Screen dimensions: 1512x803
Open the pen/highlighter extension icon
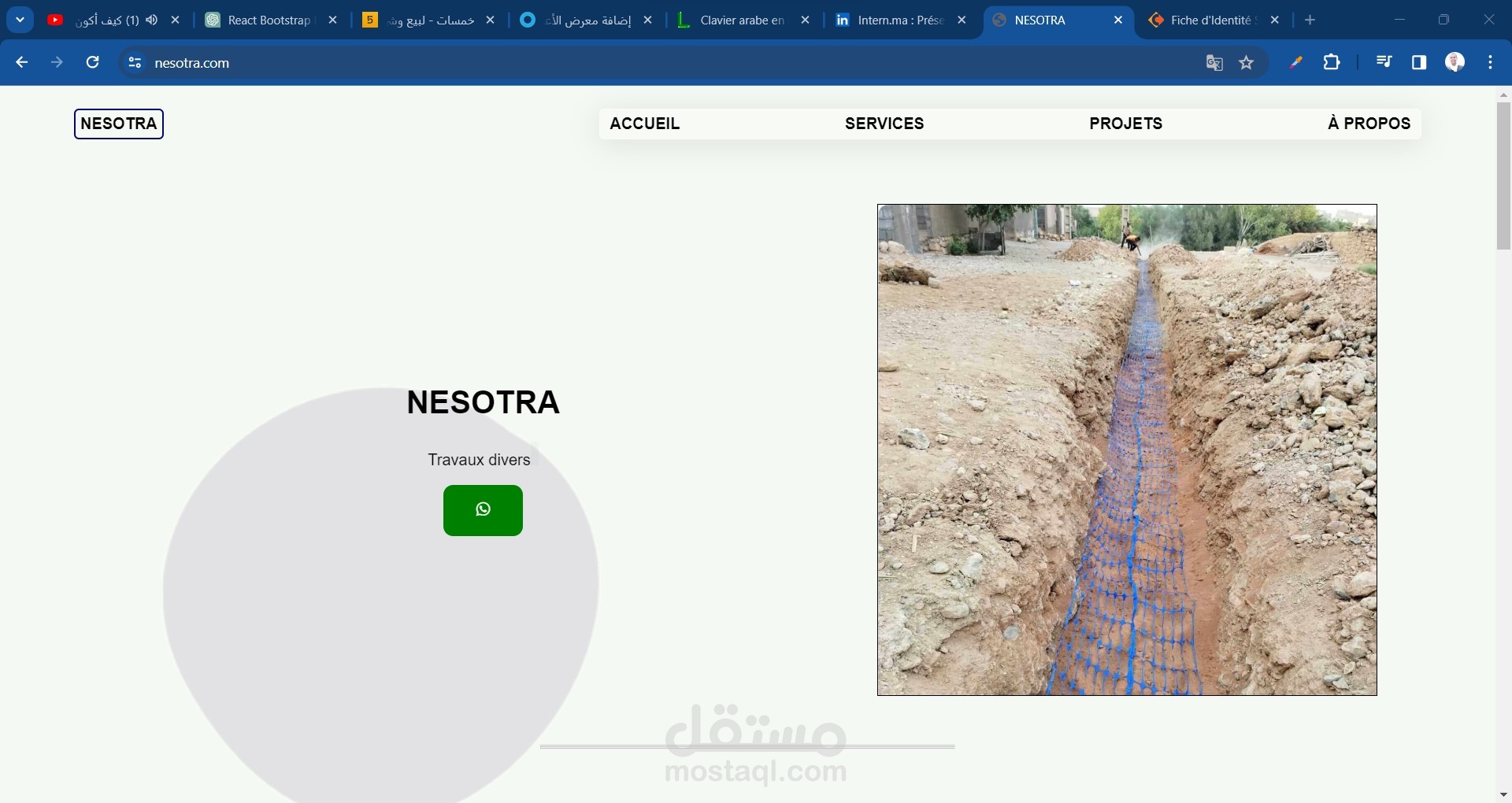pyautogui.click(x=1296, y=62)
